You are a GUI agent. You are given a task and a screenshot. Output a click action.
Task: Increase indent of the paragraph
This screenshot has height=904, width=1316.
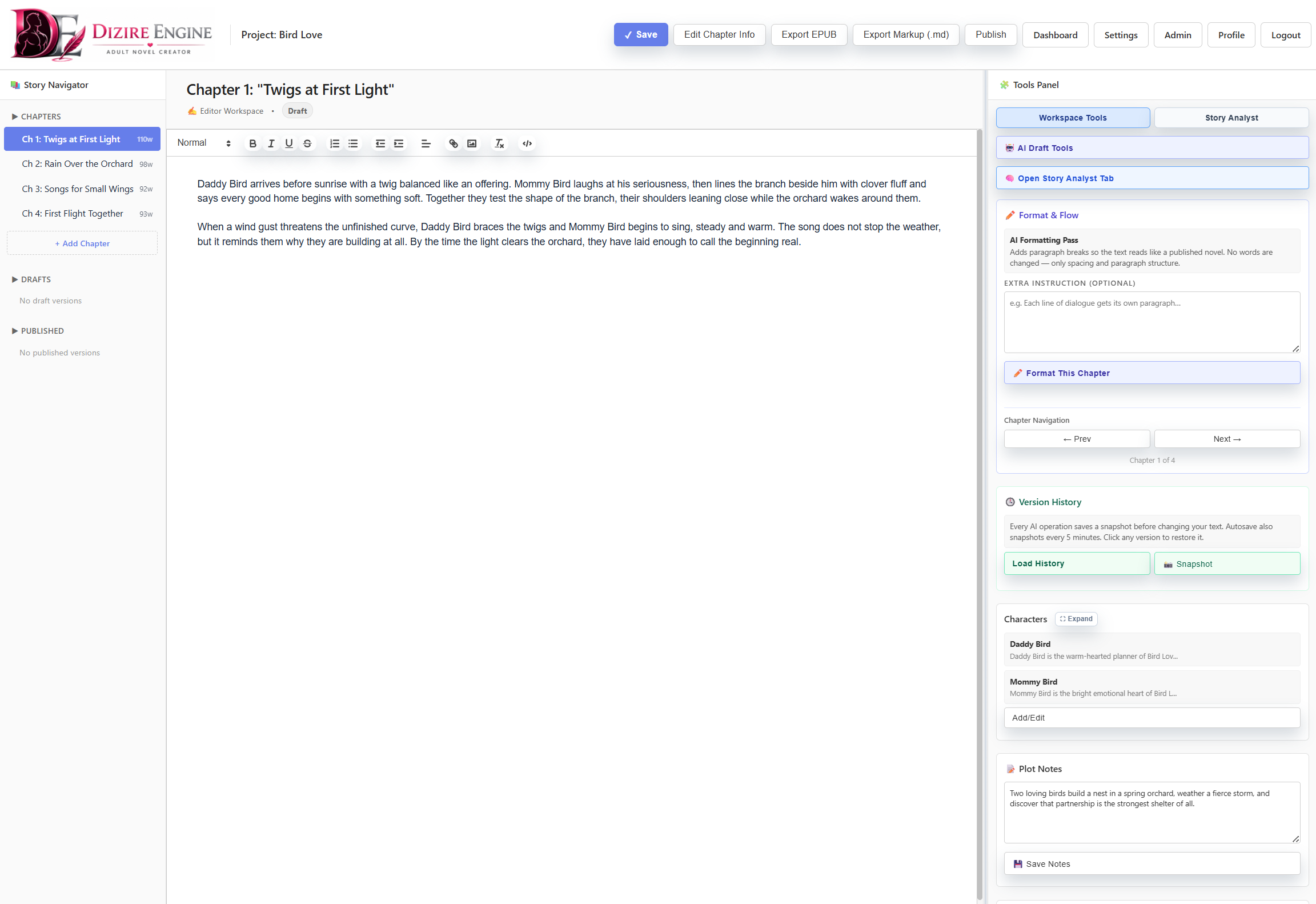399,143
